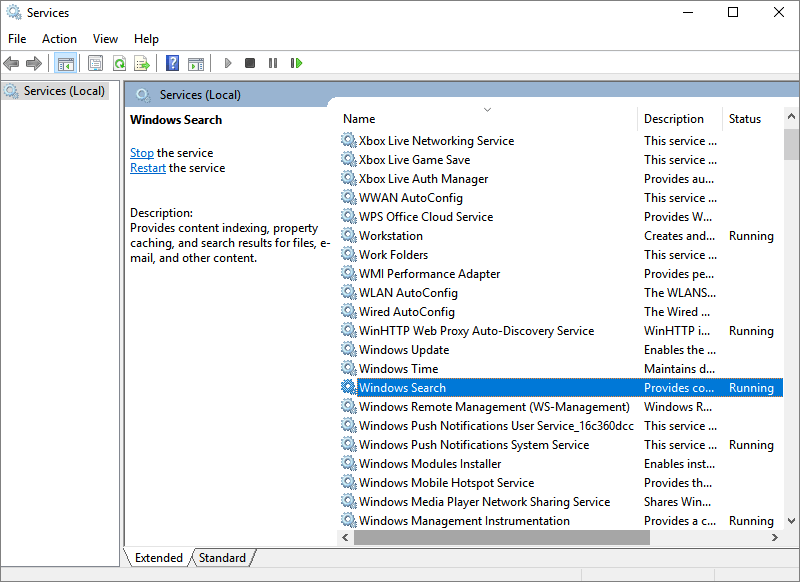800x582 pixels.
Task: Click the Restart service link
Action: (147, 167)
